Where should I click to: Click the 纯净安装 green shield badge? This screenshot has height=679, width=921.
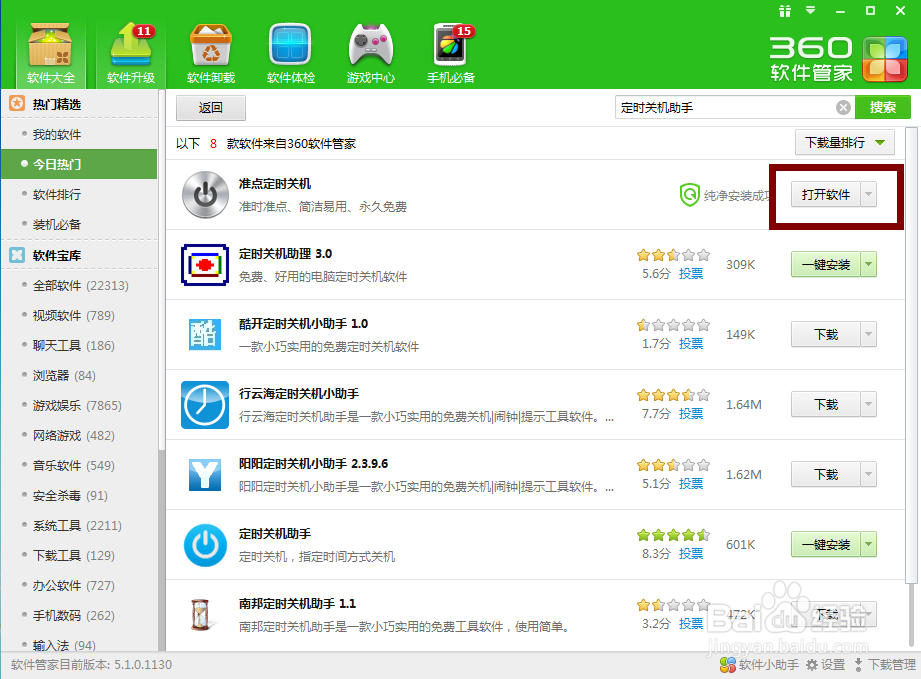[689, 195]
